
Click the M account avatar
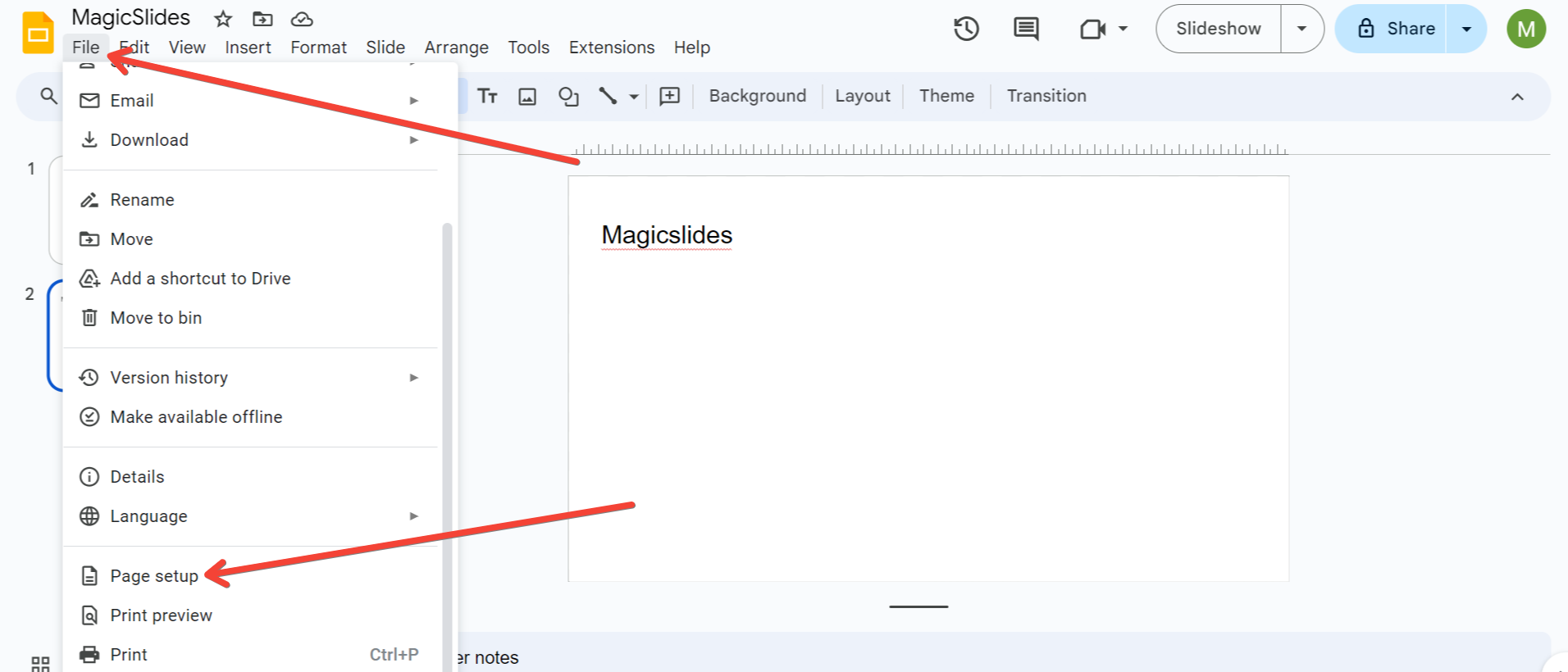[x=1526, y=29]
